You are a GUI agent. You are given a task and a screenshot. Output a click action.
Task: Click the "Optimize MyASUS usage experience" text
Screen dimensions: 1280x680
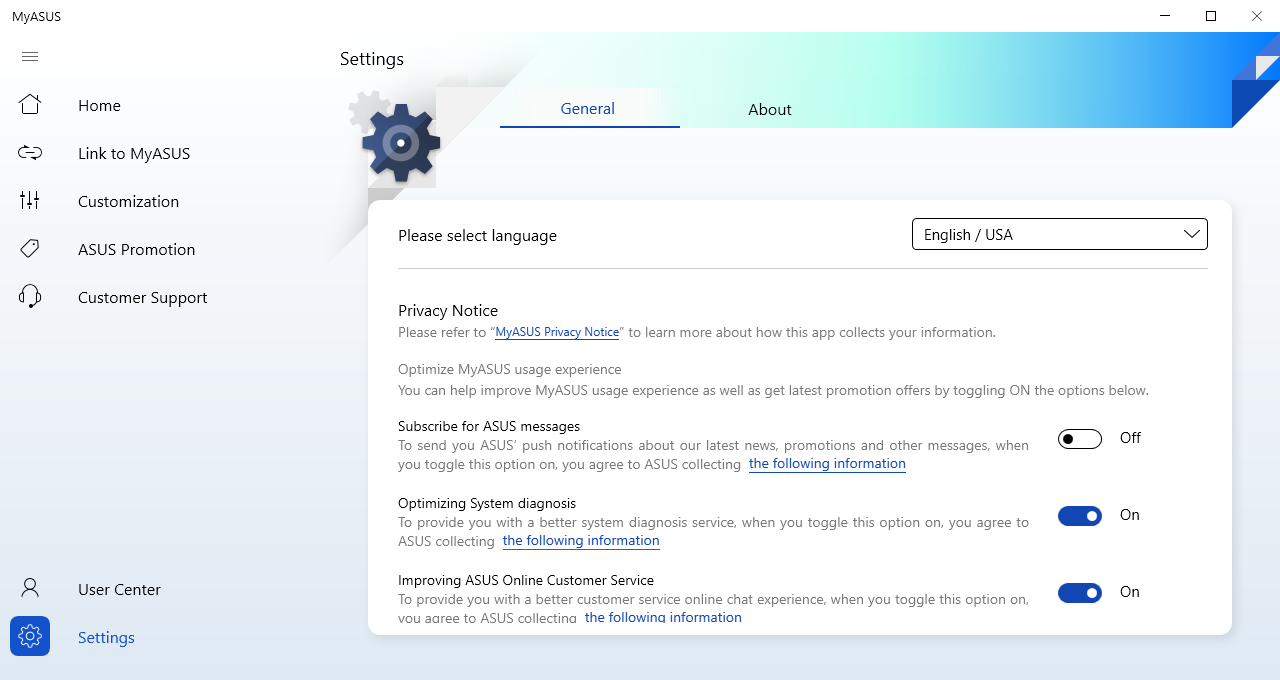(x=510, y=369)
